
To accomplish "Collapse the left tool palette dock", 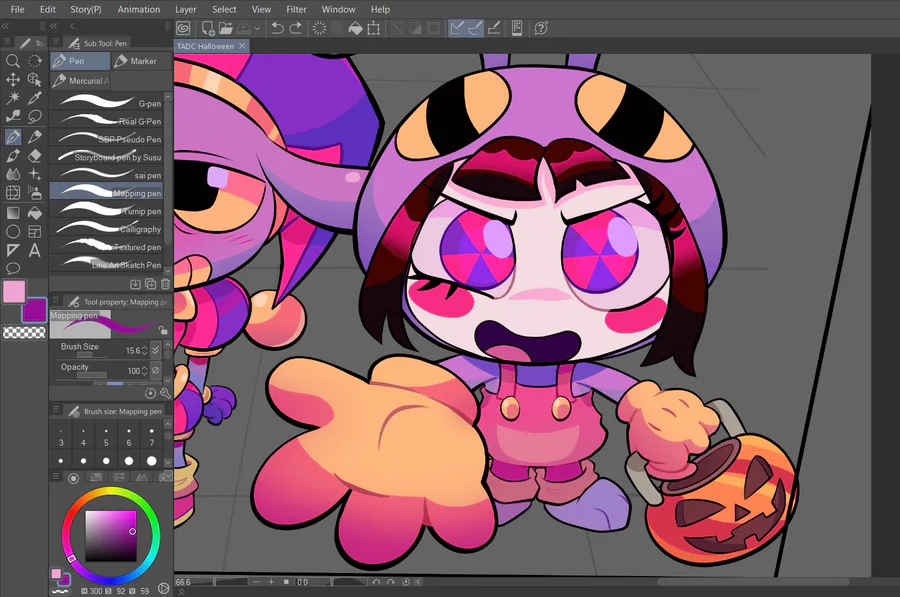I will coord(5,26).
